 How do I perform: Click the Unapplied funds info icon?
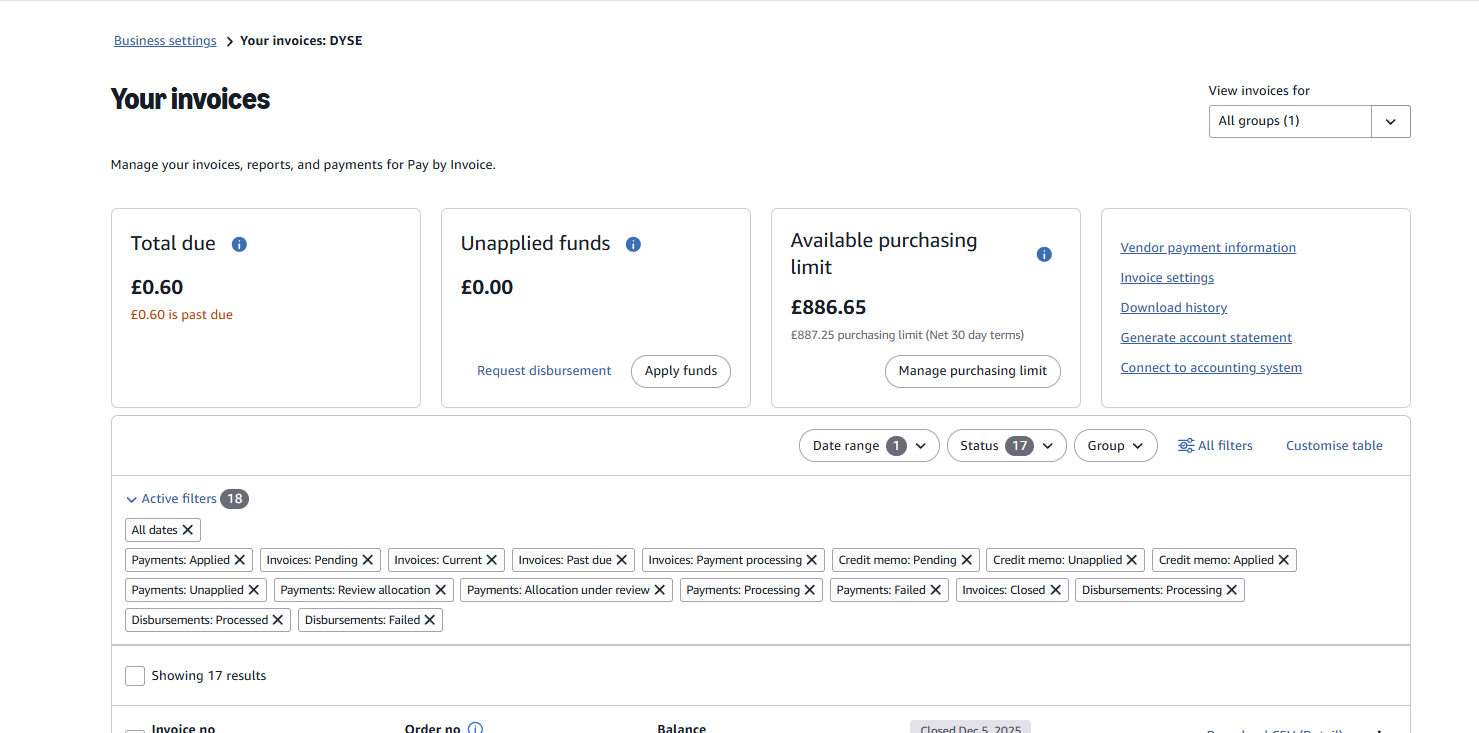633,244
